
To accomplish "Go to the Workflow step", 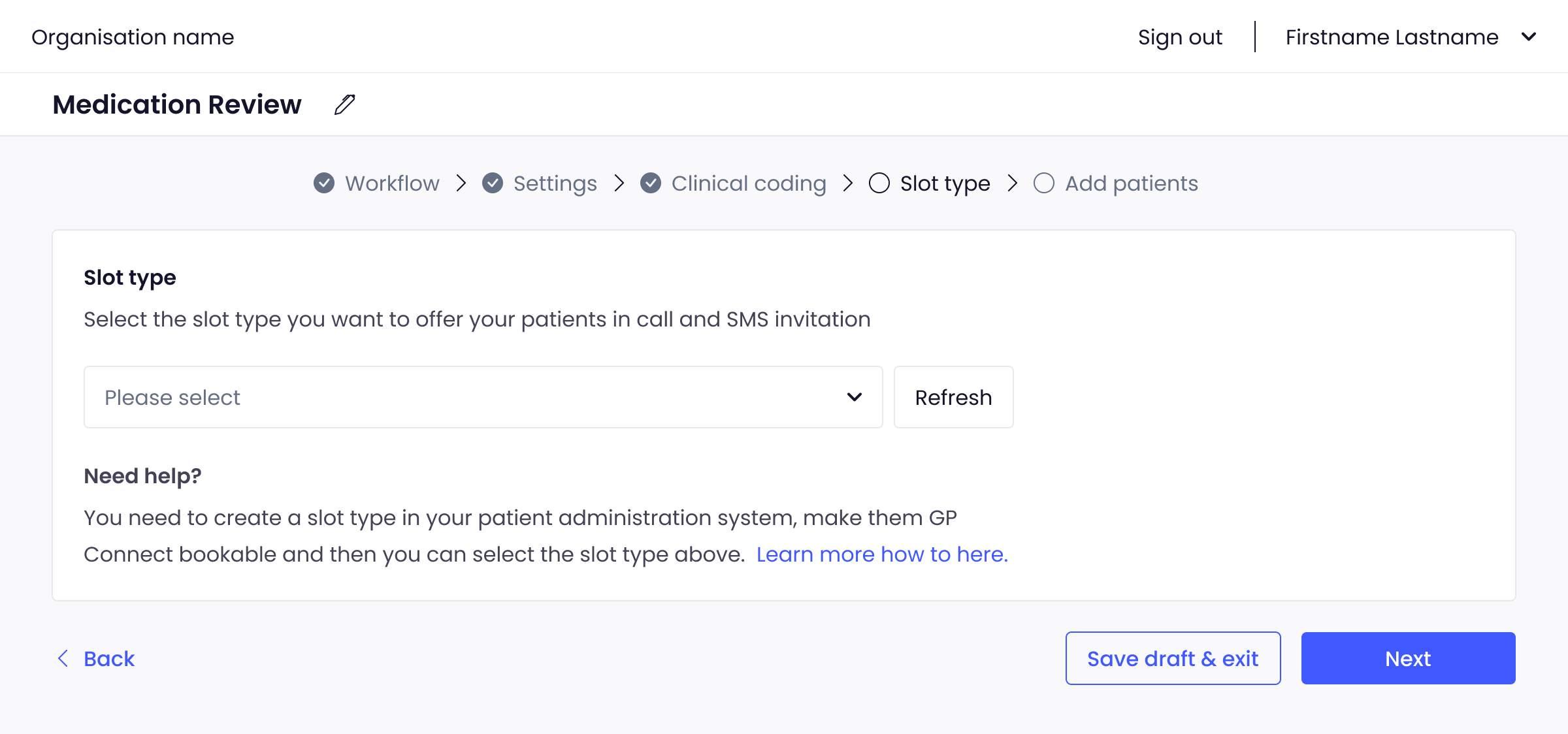I will (x=392, y=183).
